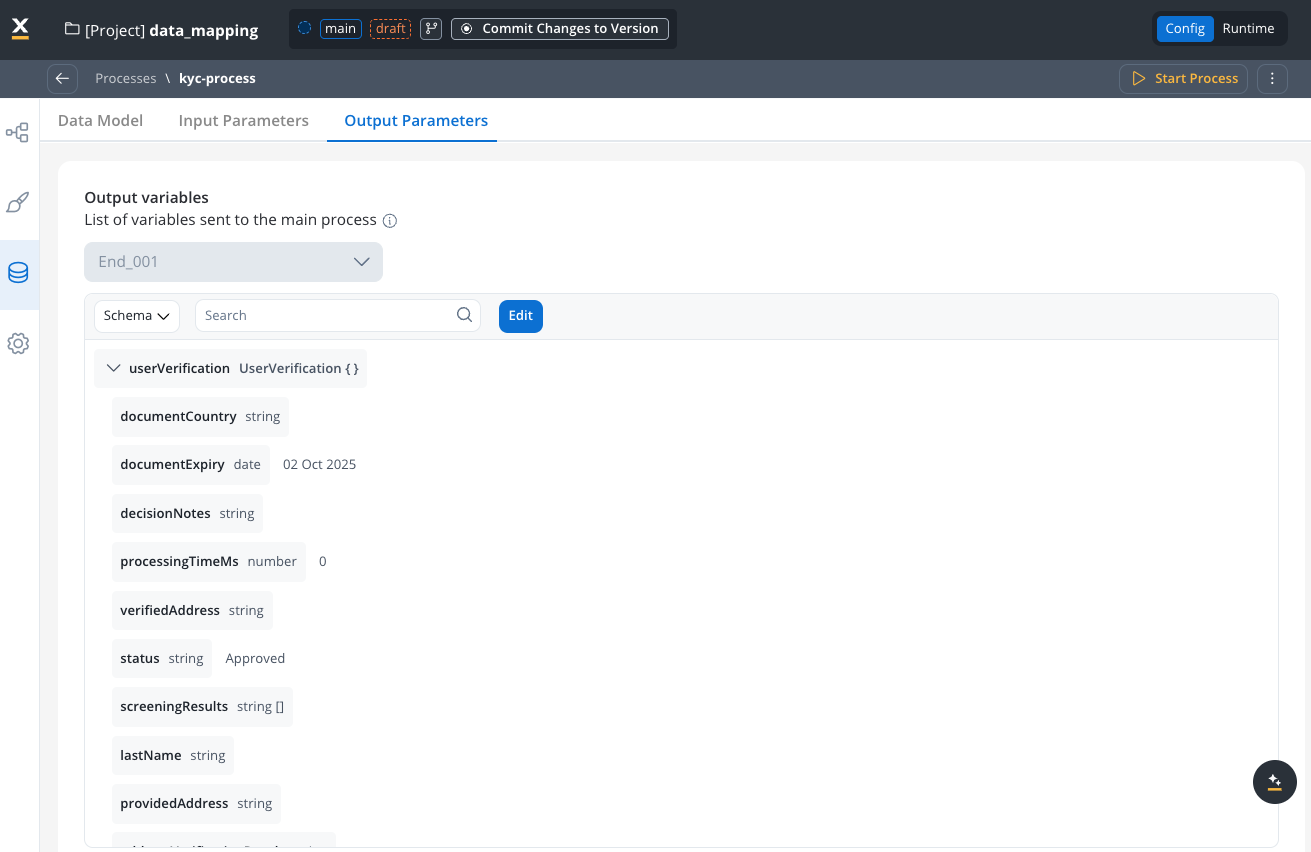Viewport: 1311px width, 852px height.
Task: Open the settings gear sidebar icon
Action: [18, 343]
